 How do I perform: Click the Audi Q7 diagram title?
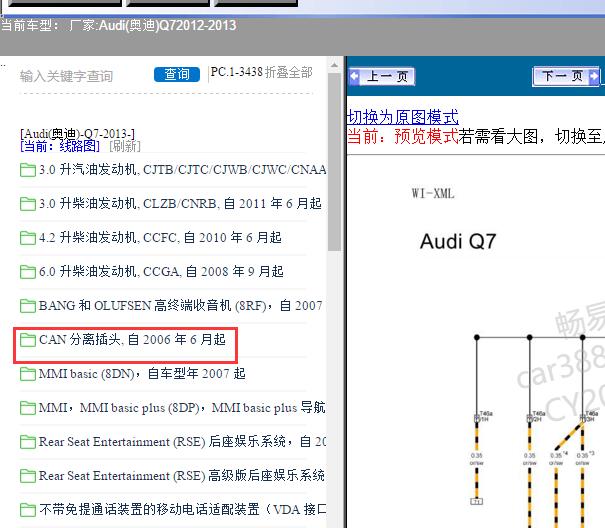pyautogui.click(x=458, y=242)
